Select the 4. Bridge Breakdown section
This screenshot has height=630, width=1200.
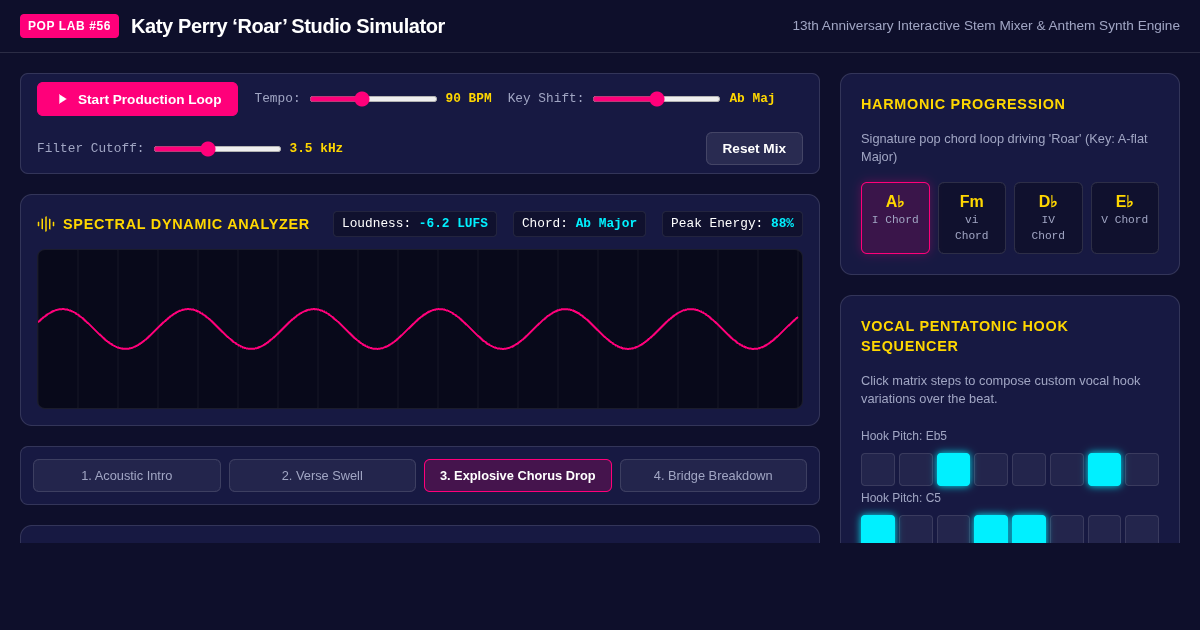coord(713,475)
